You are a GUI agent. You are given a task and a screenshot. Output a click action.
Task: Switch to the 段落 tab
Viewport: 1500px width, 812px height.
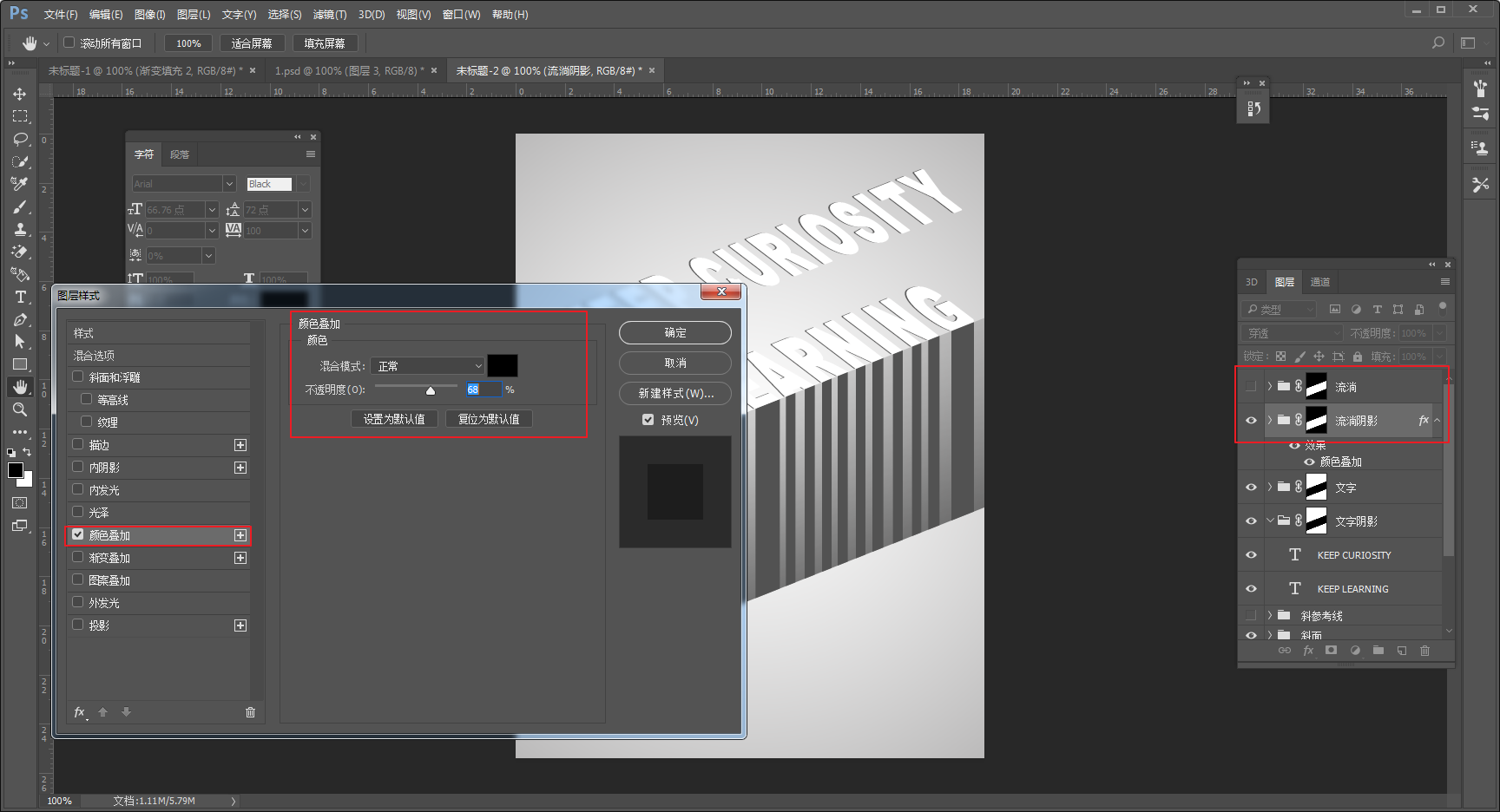tap(180, 154)
